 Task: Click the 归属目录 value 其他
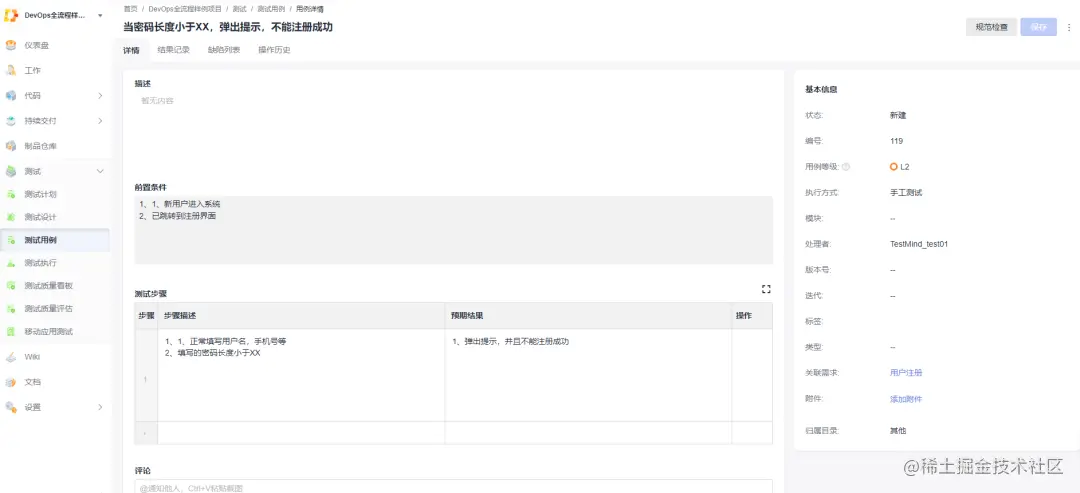[x=897, y=430]
